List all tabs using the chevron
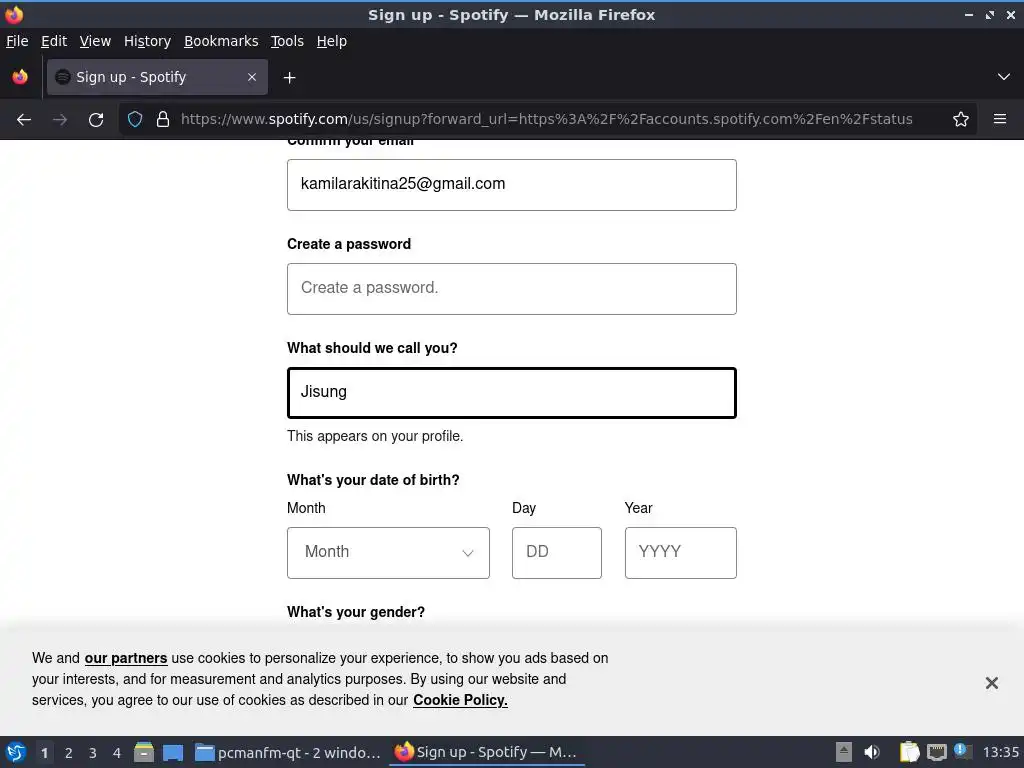1024x768 pixels. coord(1004,77)
